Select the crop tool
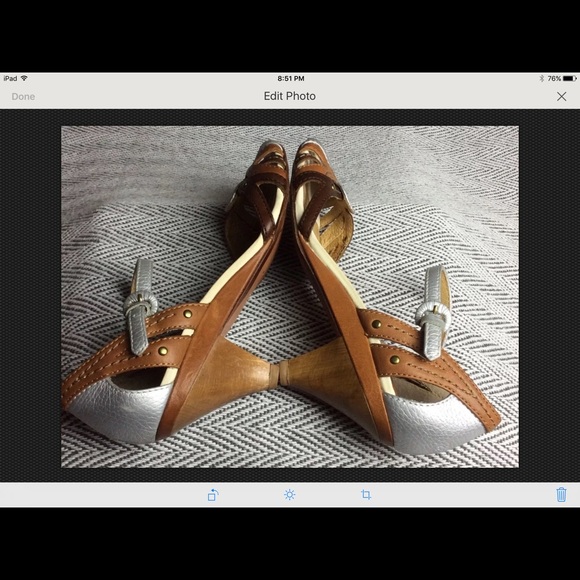Screen dimensions: 580x580 pos(366,495)
